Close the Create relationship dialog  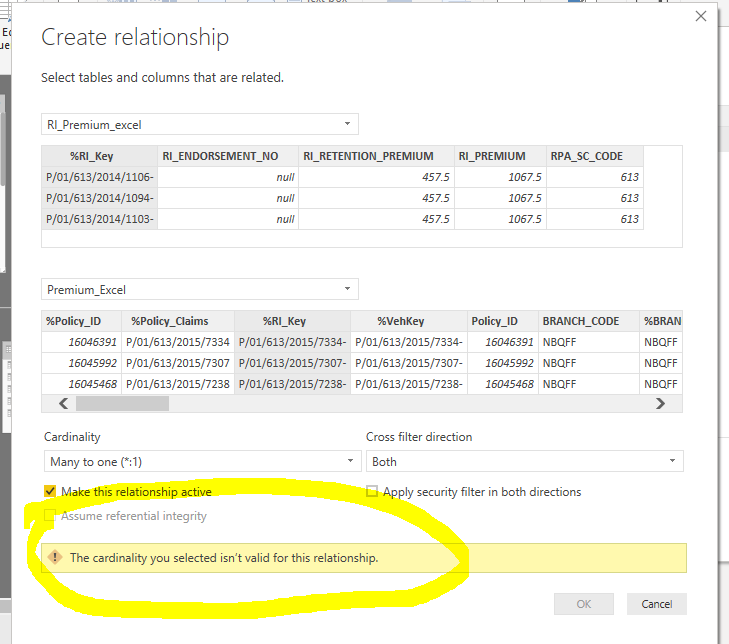[701, 16]
